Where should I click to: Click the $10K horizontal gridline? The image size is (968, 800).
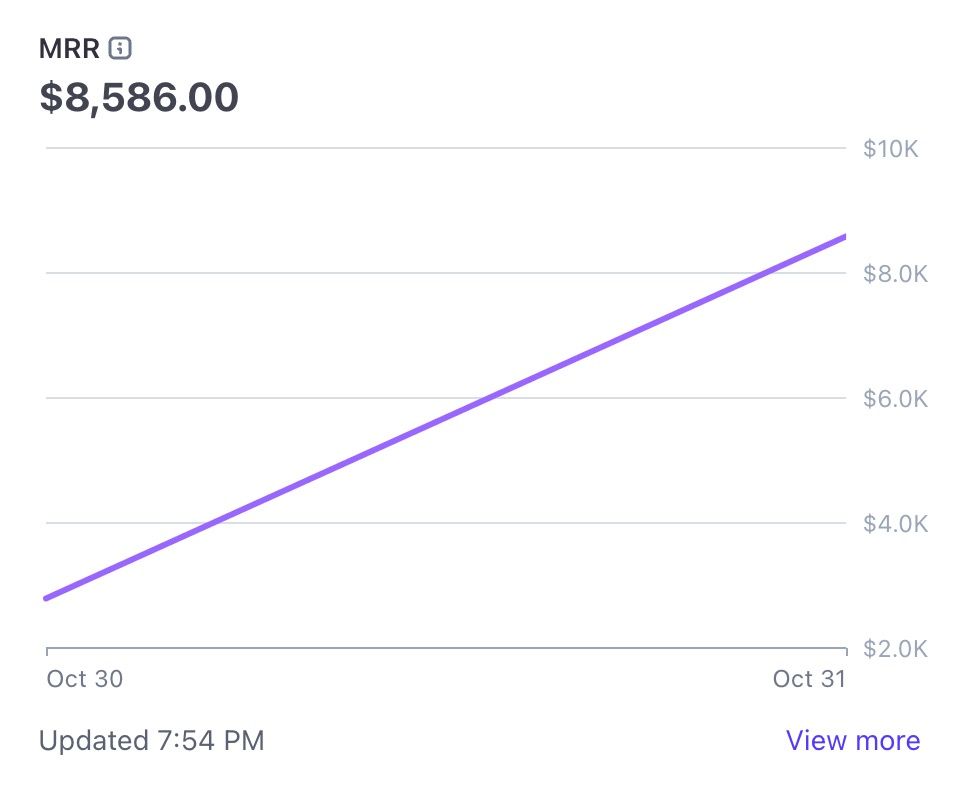(300, 148)
